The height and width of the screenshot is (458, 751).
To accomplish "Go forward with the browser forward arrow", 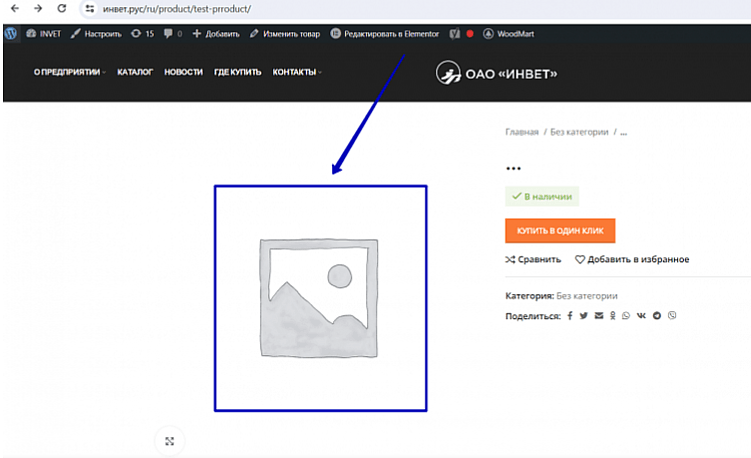I will pyautogui.click(x=38, y=8).
